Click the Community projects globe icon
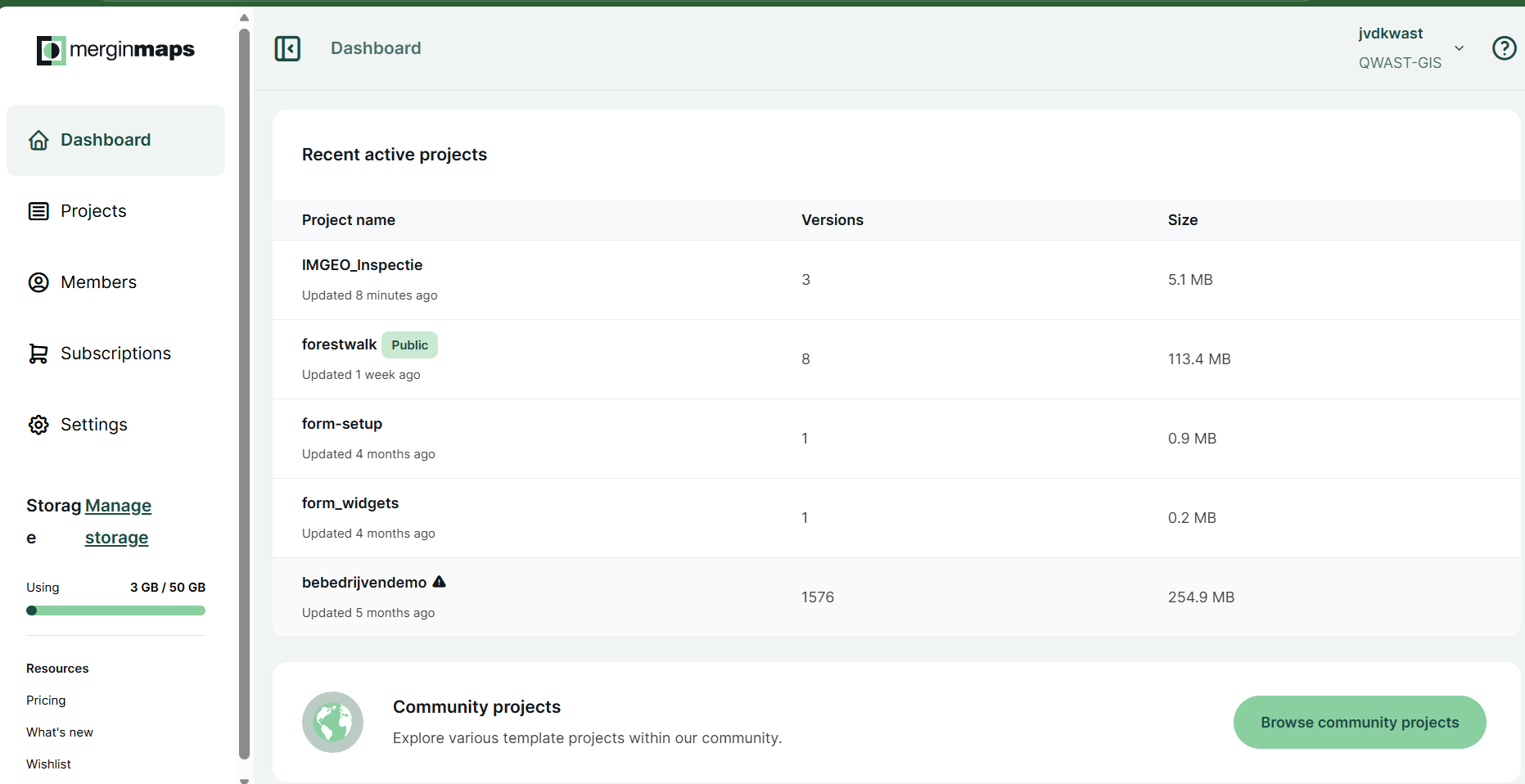Viewport: 1525px width, 784px height. [x=332, y=722]
